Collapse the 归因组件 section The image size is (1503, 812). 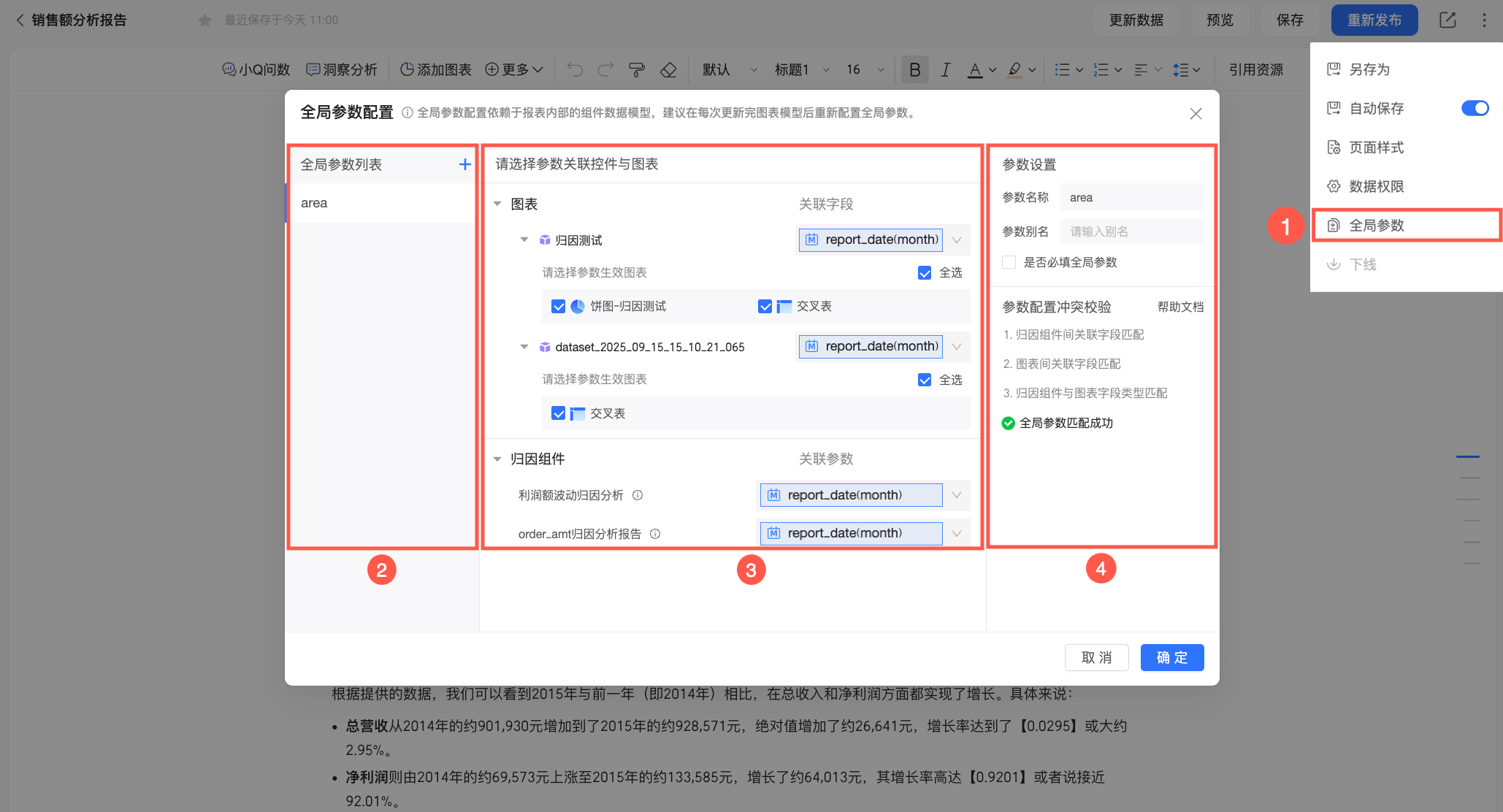click(497, 459)
